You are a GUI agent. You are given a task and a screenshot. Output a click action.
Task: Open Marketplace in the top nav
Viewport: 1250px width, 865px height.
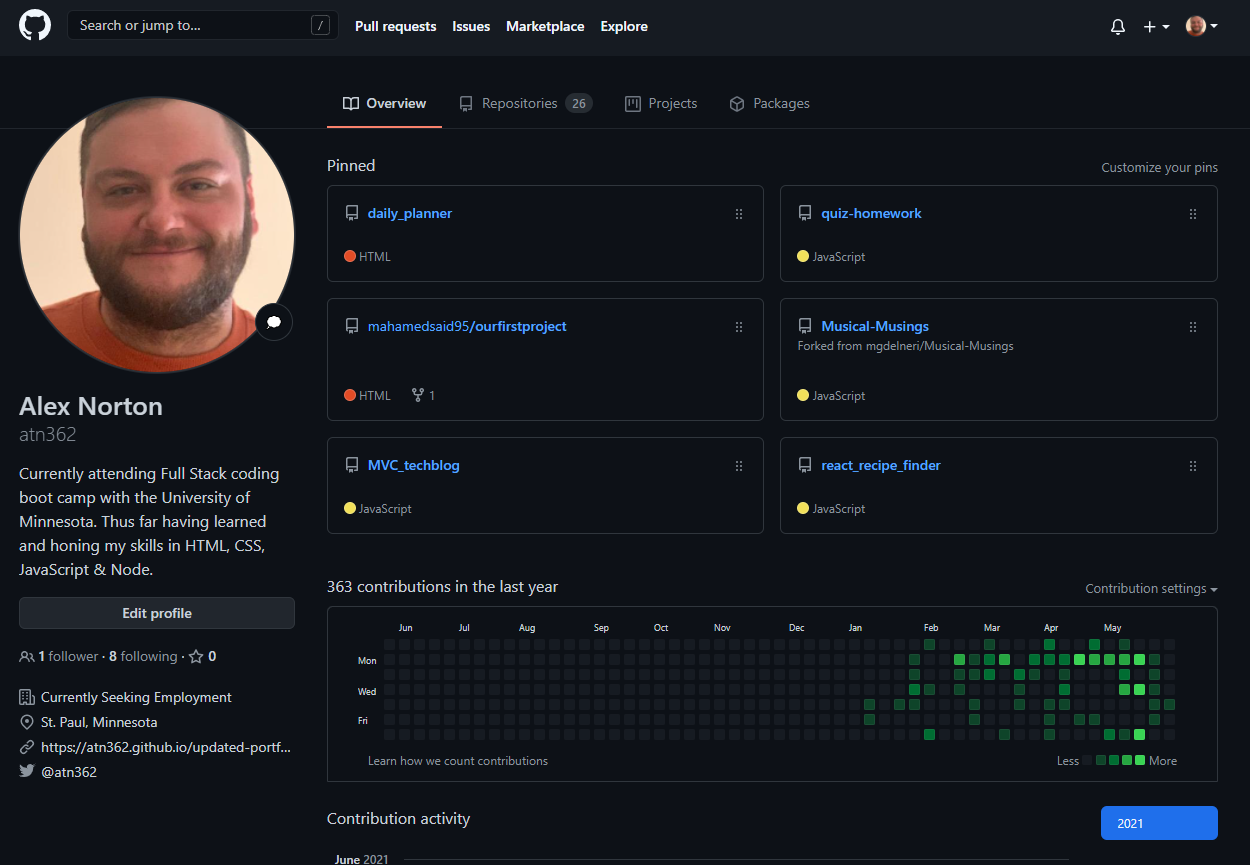click(545, 27)
